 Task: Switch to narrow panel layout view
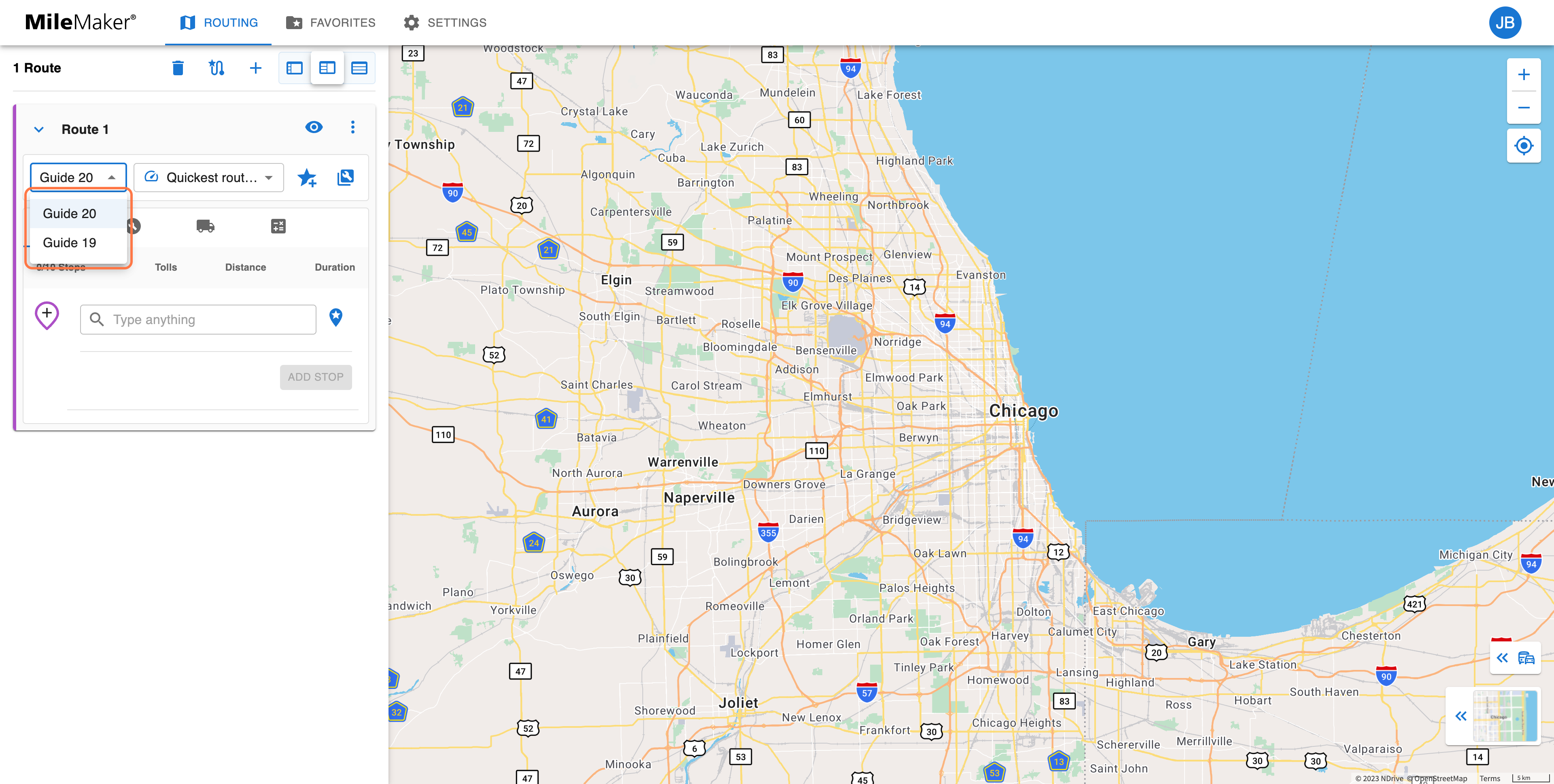[x=294, y=68]
